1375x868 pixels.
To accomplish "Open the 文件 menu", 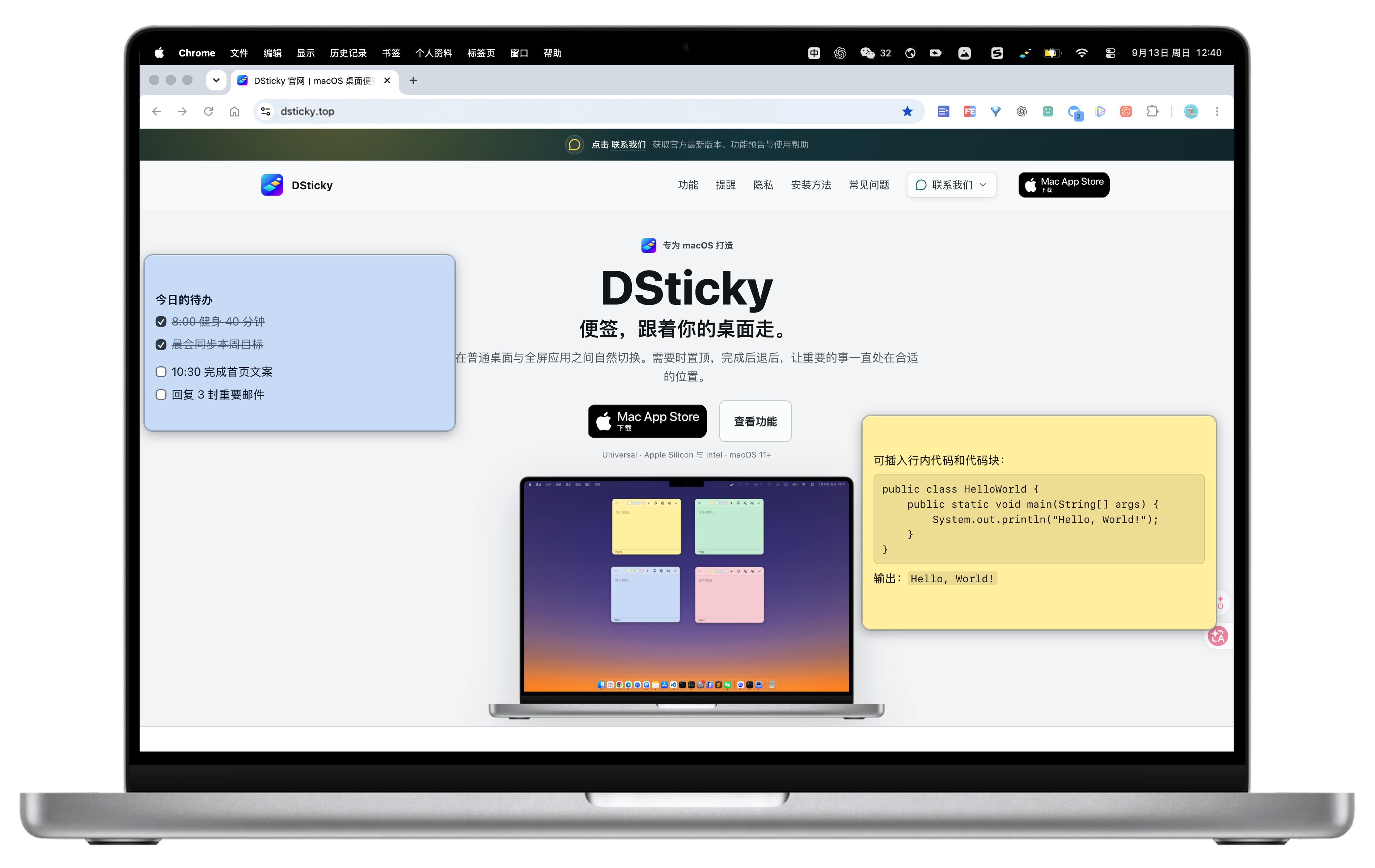I will tap(239, 53).
